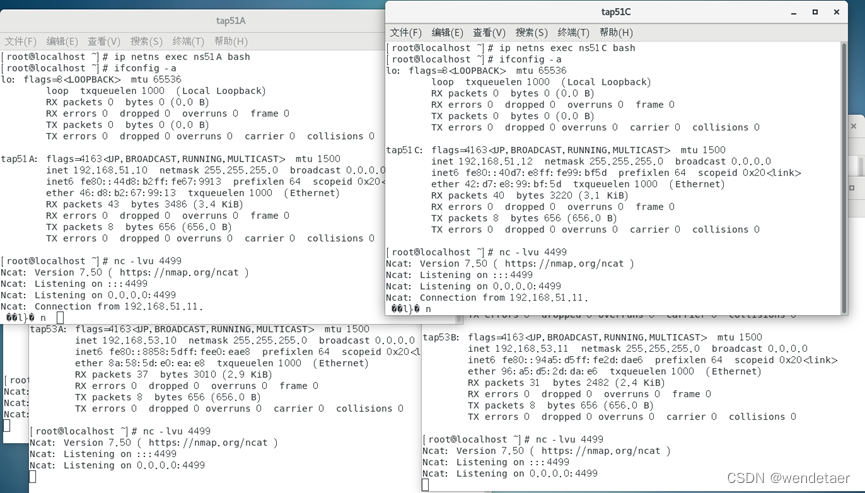
Task: Click 'lo: flags' loopback line in tap51A
Action: pyautogui.click(x=91, y=79)
